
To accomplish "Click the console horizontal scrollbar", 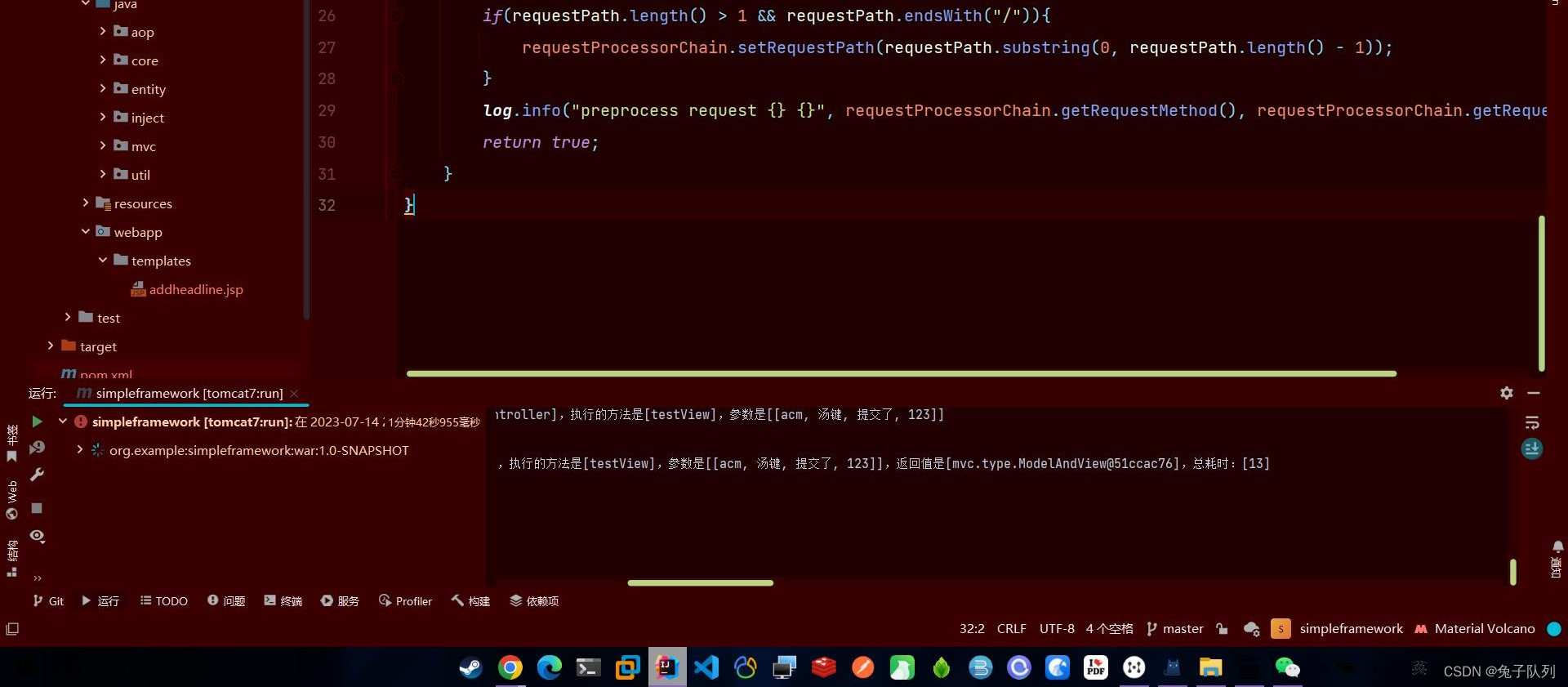I will 700,582.
